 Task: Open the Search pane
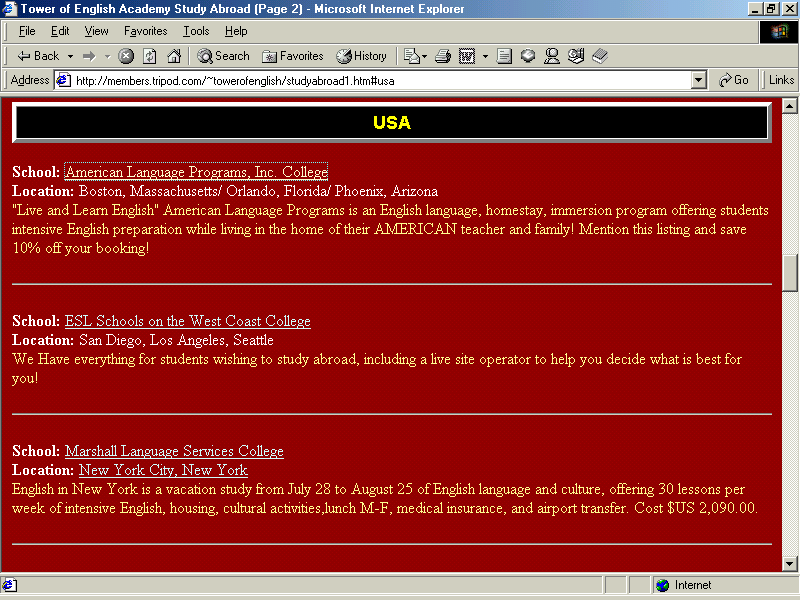click(223, 56)
